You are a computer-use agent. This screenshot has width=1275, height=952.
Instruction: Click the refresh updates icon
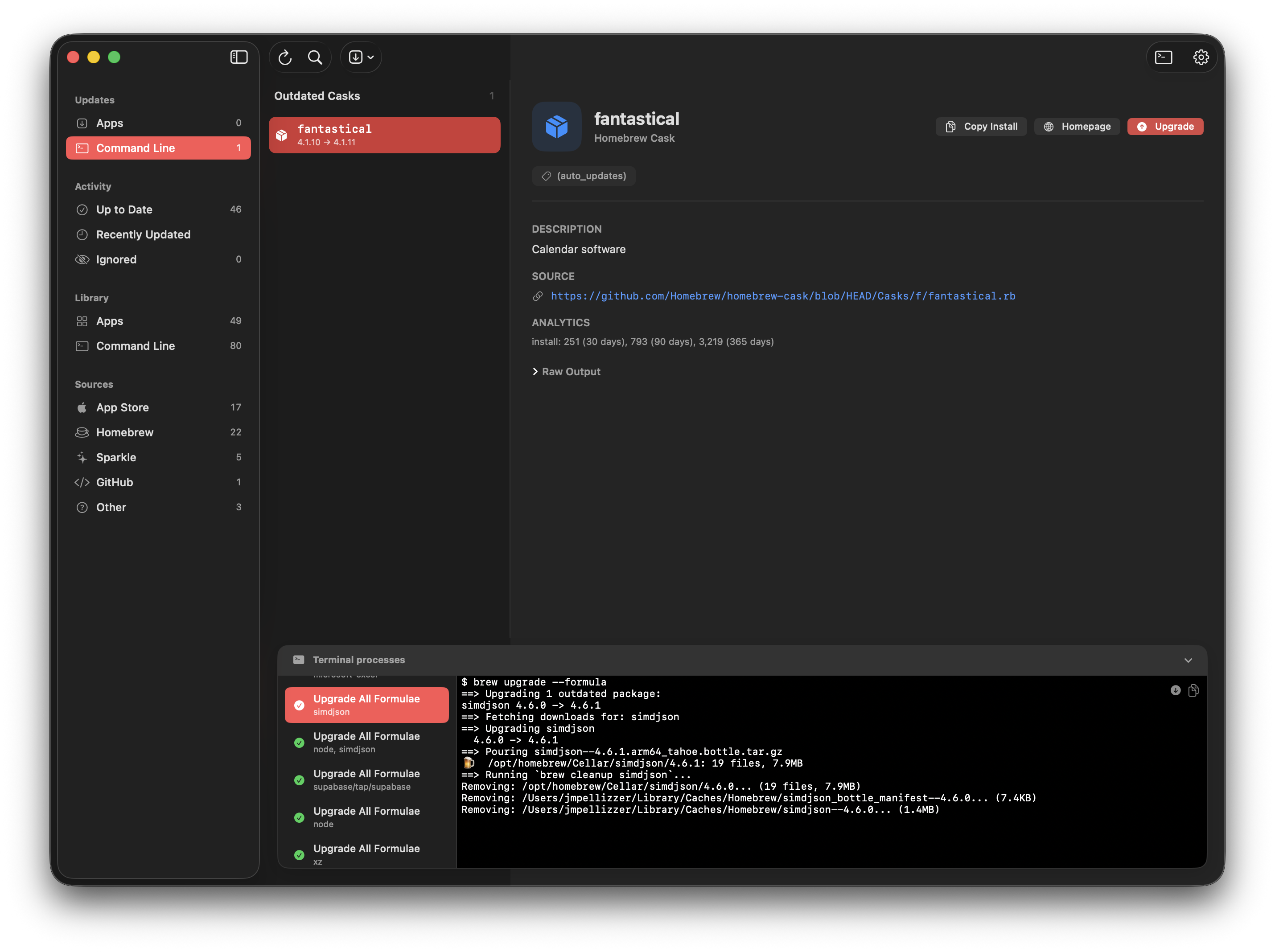coord(285,57)
